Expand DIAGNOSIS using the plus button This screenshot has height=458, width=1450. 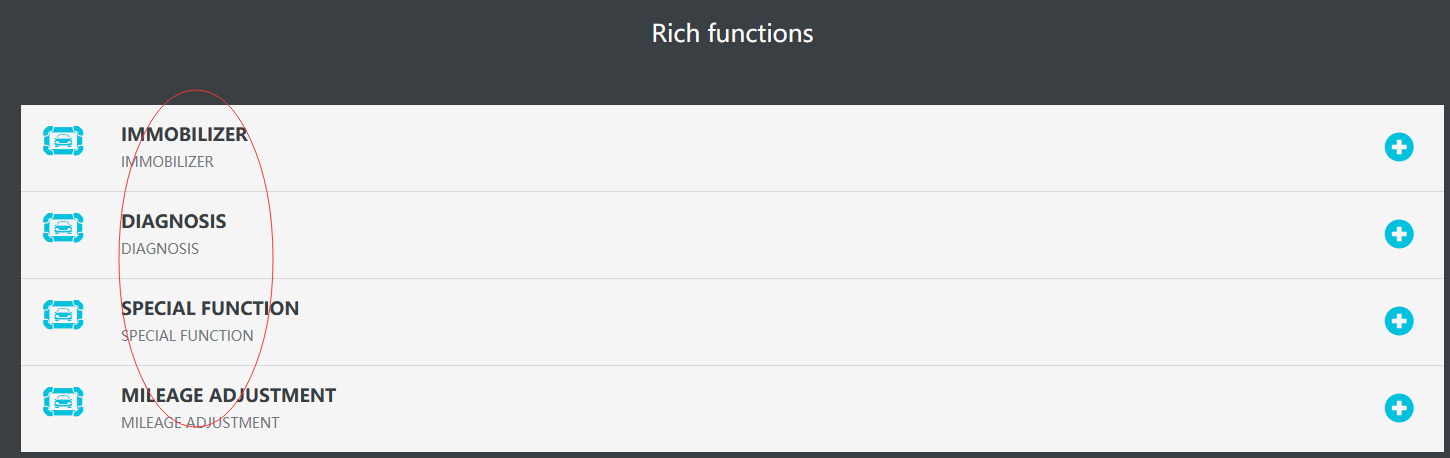1399,234
